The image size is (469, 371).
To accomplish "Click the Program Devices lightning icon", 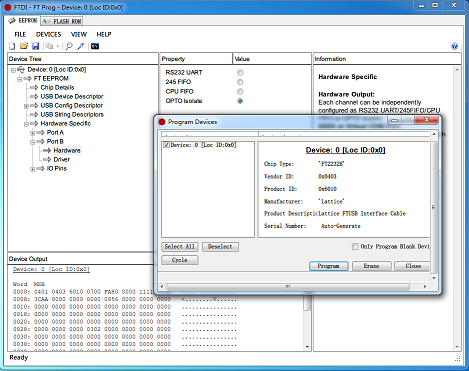I will pyautogui.click(x=80, y=46).
